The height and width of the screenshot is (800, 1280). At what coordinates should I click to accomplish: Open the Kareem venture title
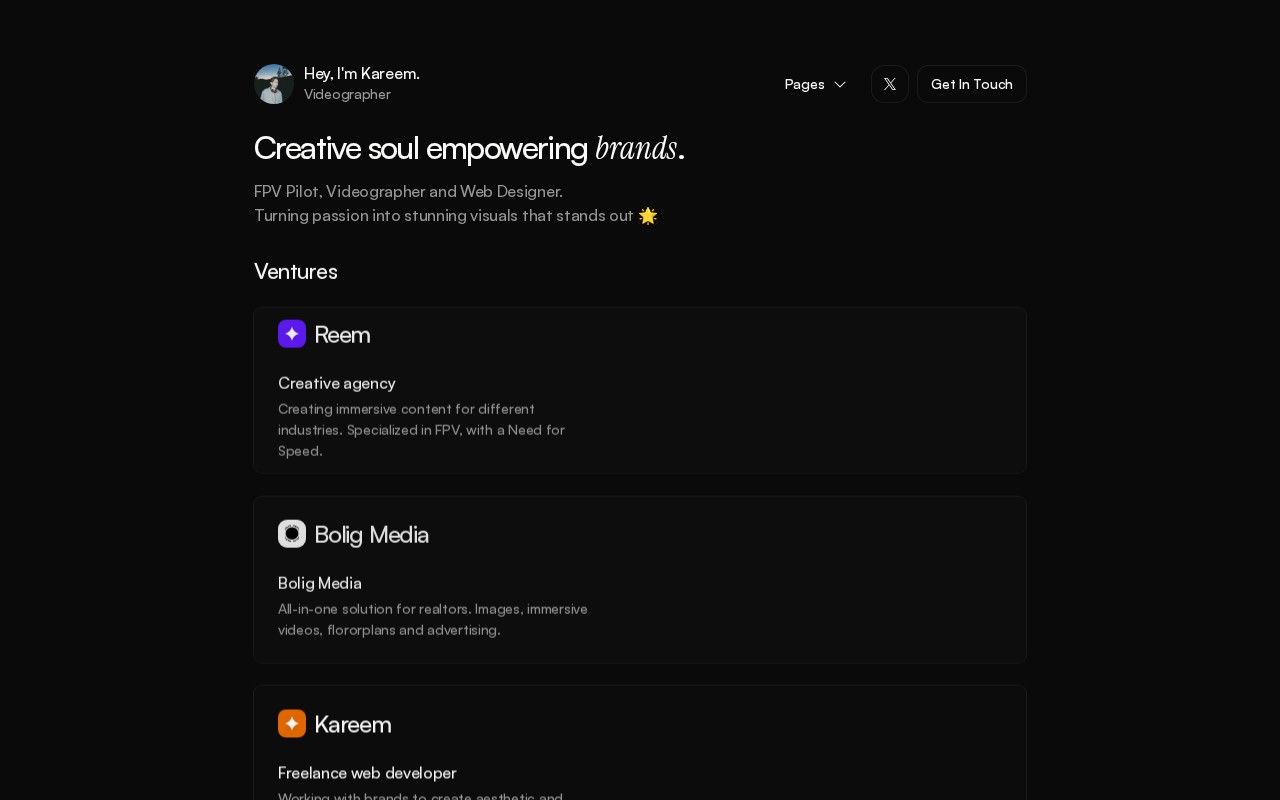(353, 724)
